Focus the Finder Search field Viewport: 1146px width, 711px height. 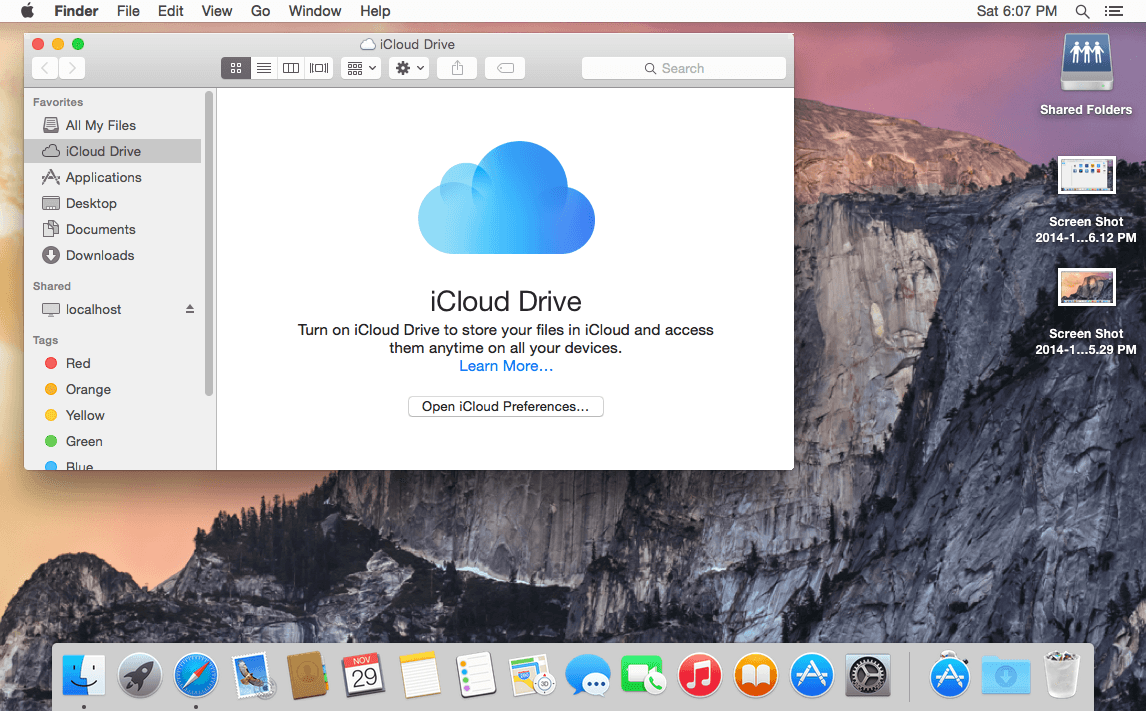(683, 68)
